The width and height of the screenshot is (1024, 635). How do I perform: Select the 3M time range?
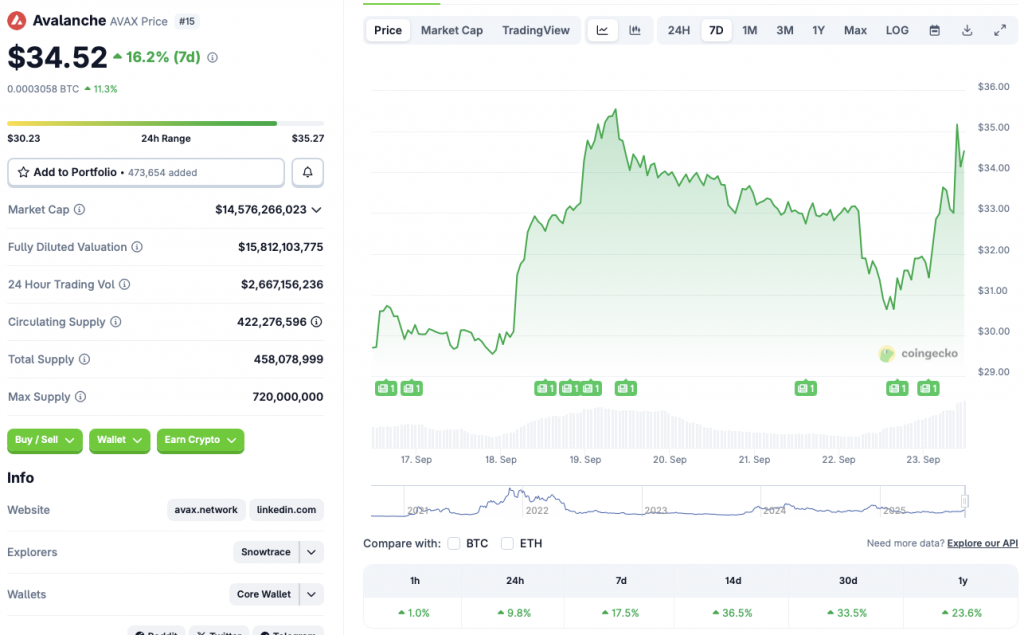point(784,30)
